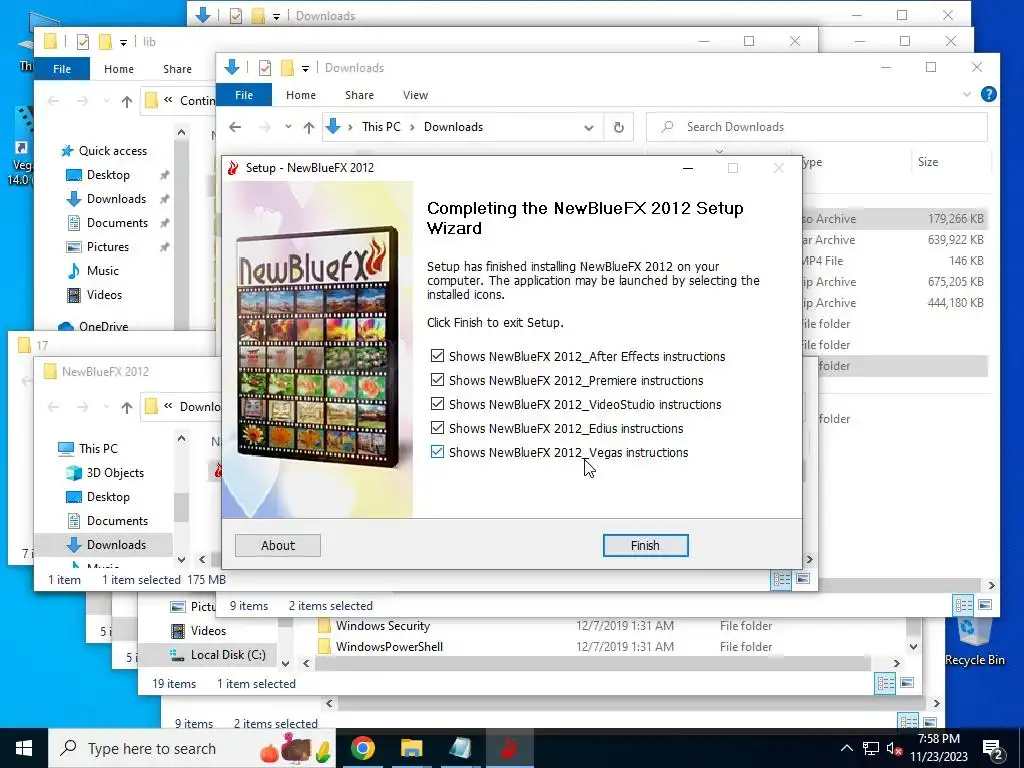Click the About button in Setup wizard

coord(278,545)
